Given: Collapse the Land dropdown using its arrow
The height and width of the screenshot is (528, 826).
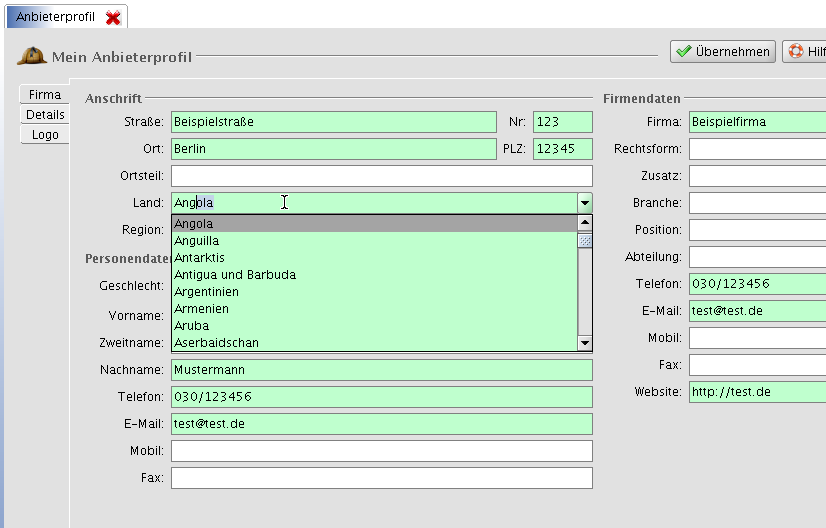Looking at the screenshot, I should tap(585, 203).
